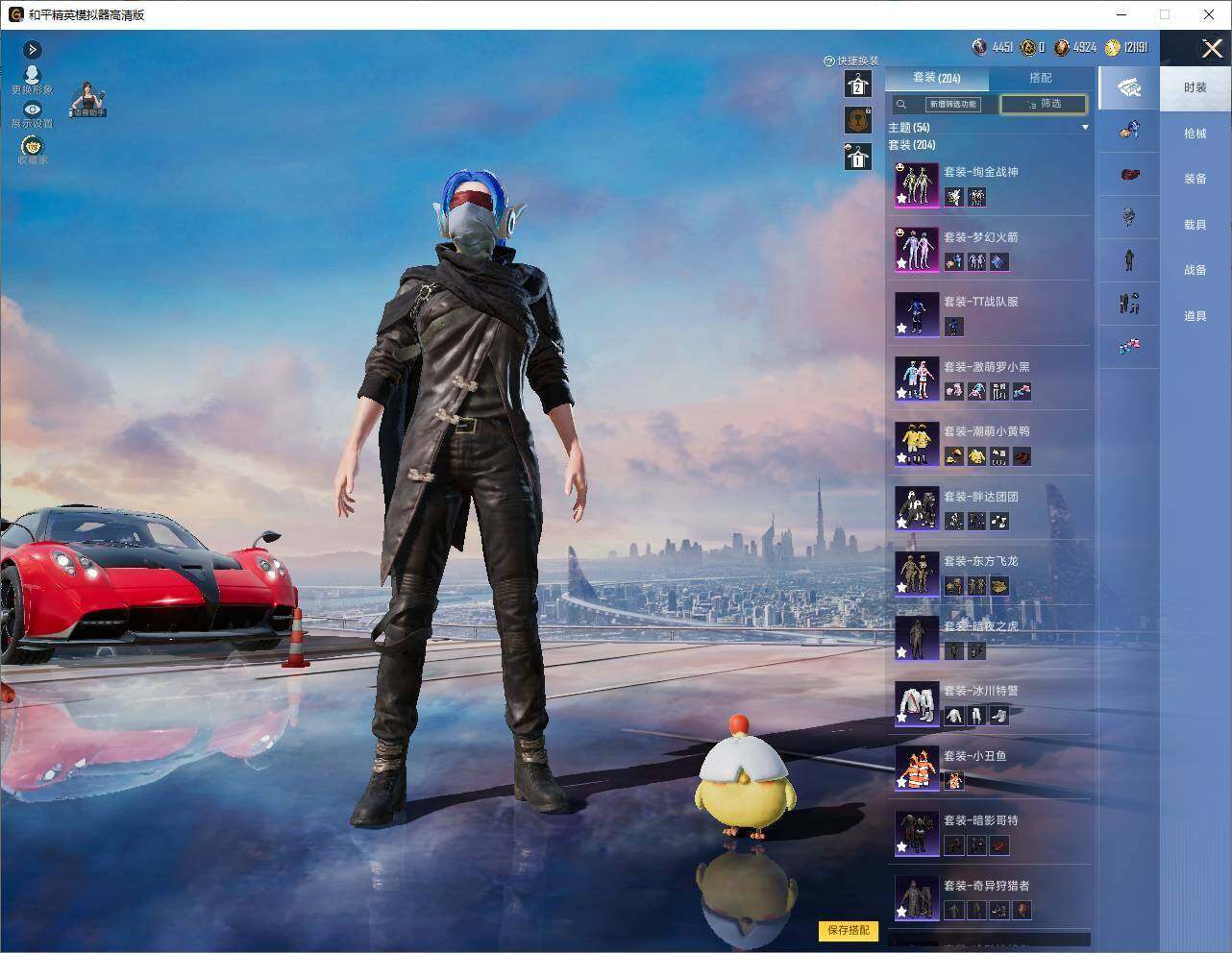Expand the 主题 (54) dropdown arrow
The width and height of the screenshot is (1232, 953).
pyautogui.click(x=1085, y=128)
